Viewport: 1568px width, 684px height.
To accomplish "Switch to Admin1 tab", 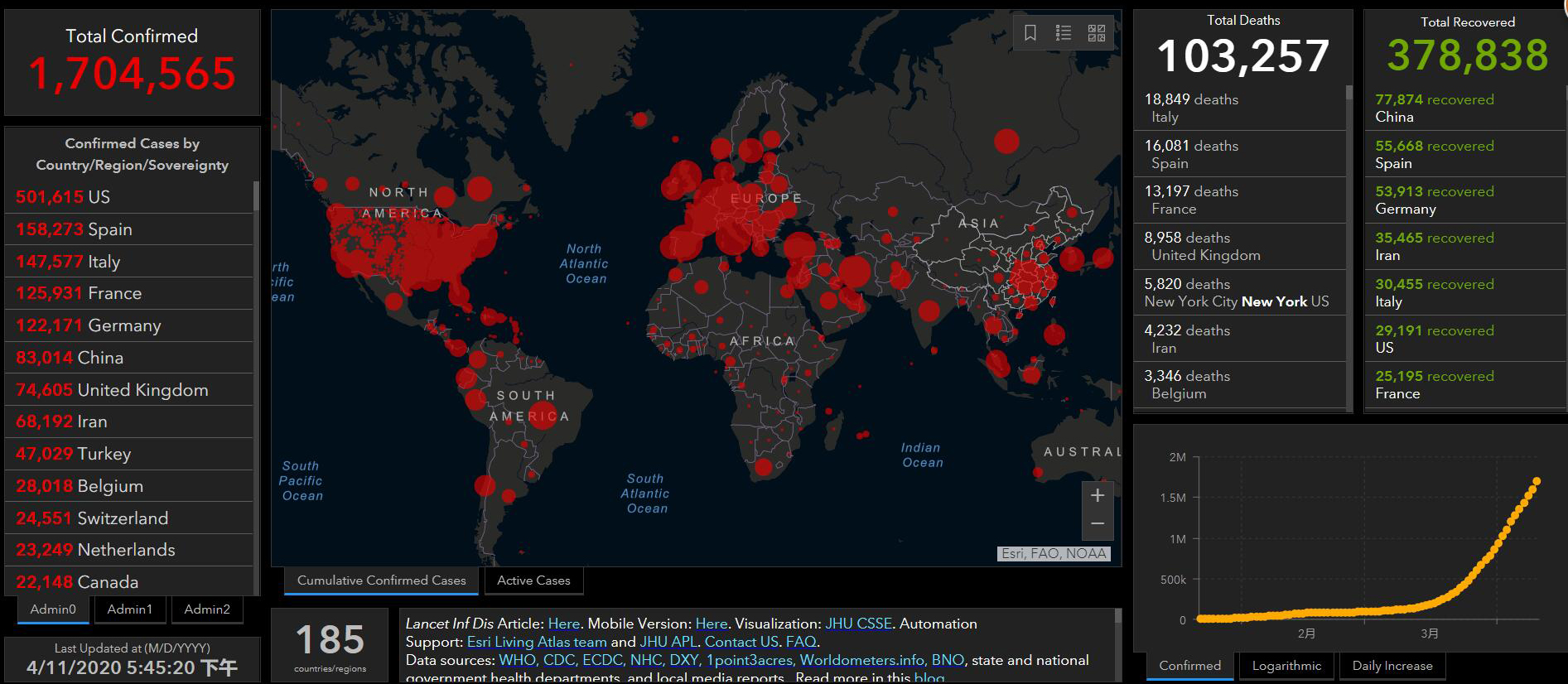I will [130, 609].
